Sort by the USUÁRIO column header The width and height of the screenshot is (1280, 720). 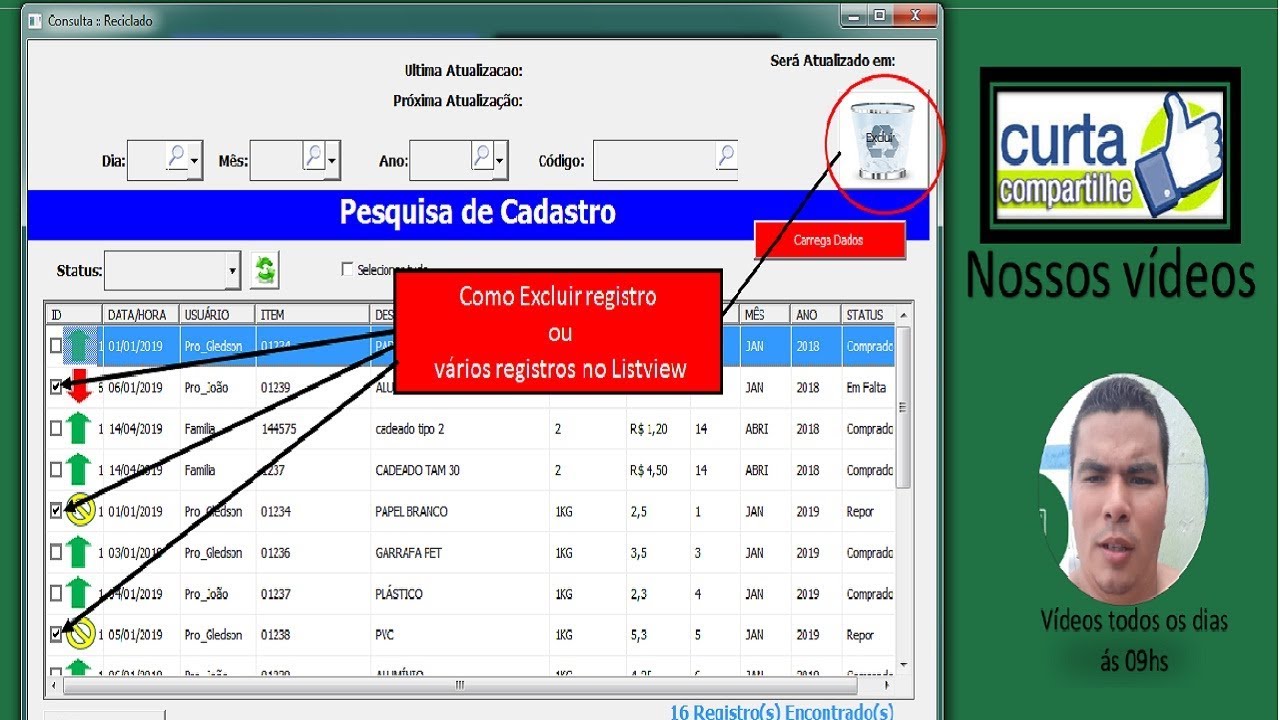point(218,314)
